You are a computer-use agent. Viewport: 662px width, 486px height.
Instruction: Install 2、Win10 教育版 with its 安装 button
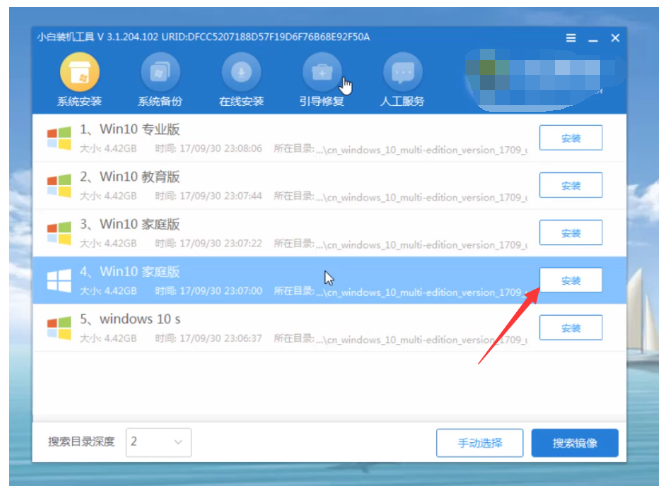pos(570,185)
